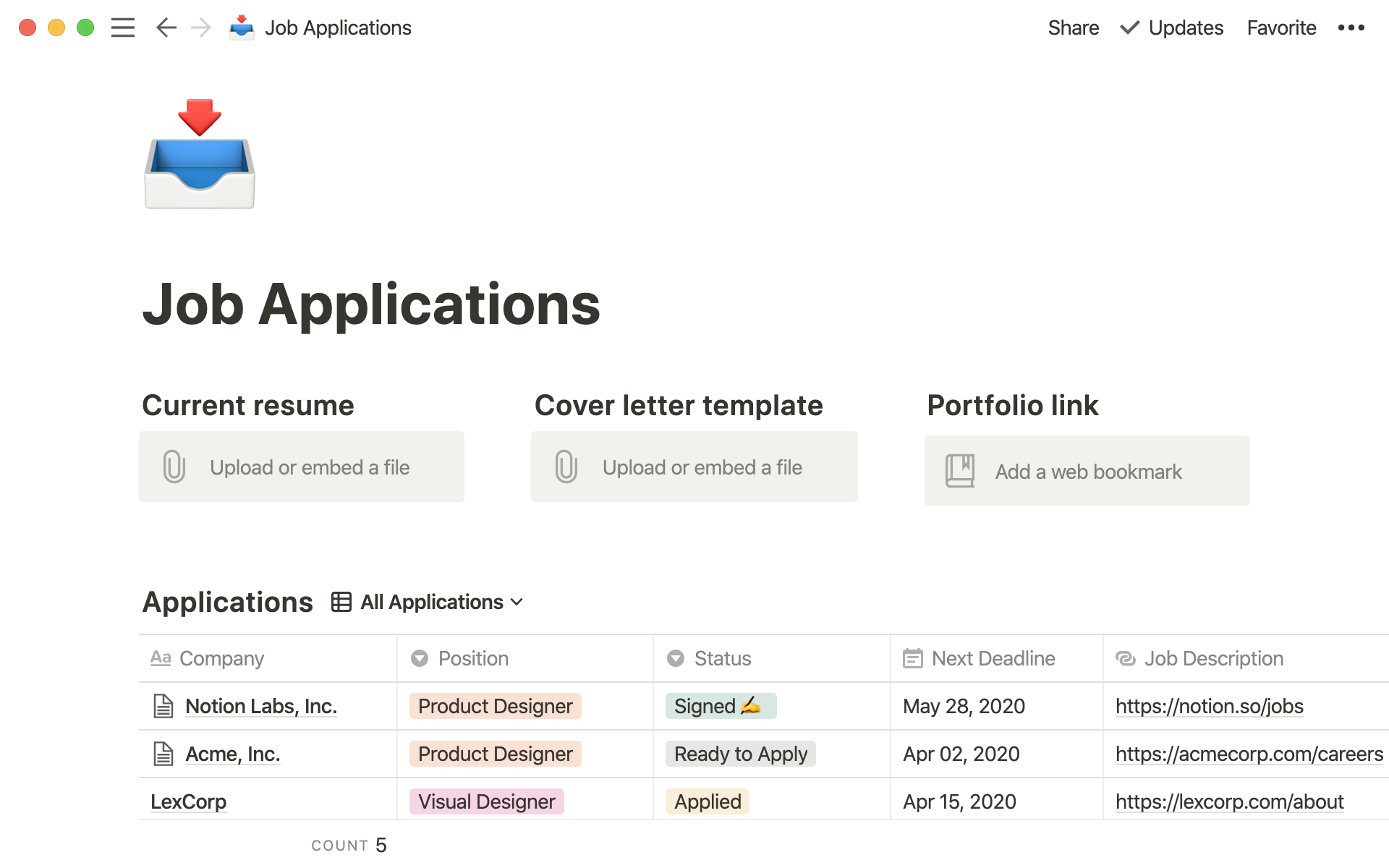Viewport: 1389px width, 868px height.
Task: Open the Notion Labs, Inc. page icon
Action: (x=163, y=706)
